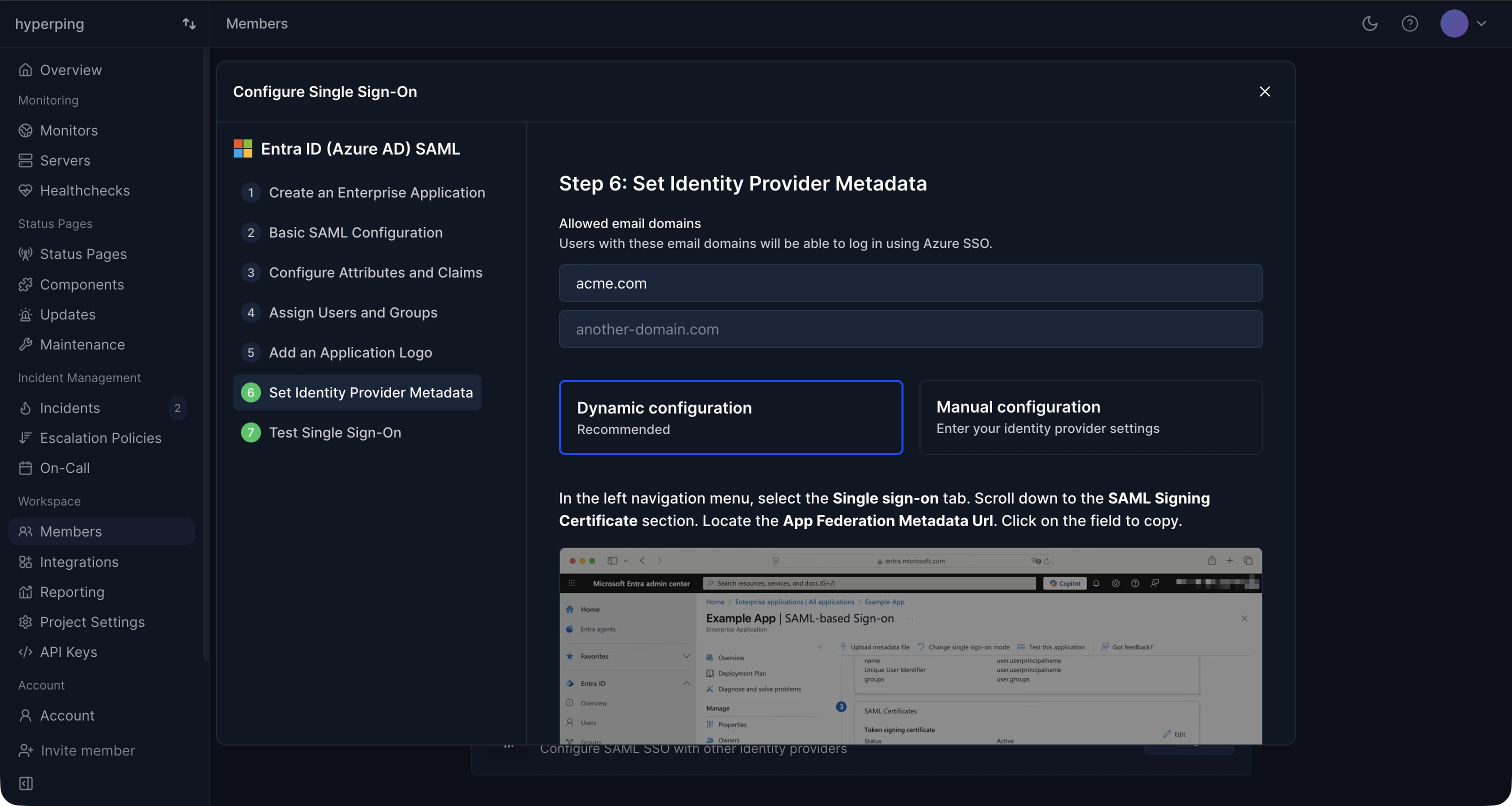Viewport: 1512px width, 806px height.
Task: Go to step 5 Add an Application Logo
Action: pos(337,352)
